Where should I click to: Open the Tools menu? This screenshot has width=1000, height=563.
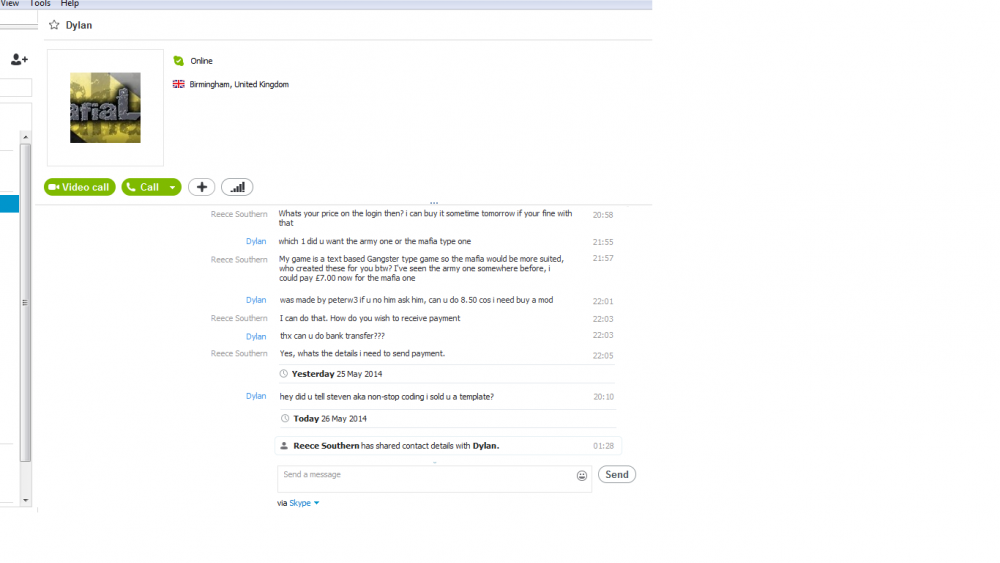click(x=40, y=4)
